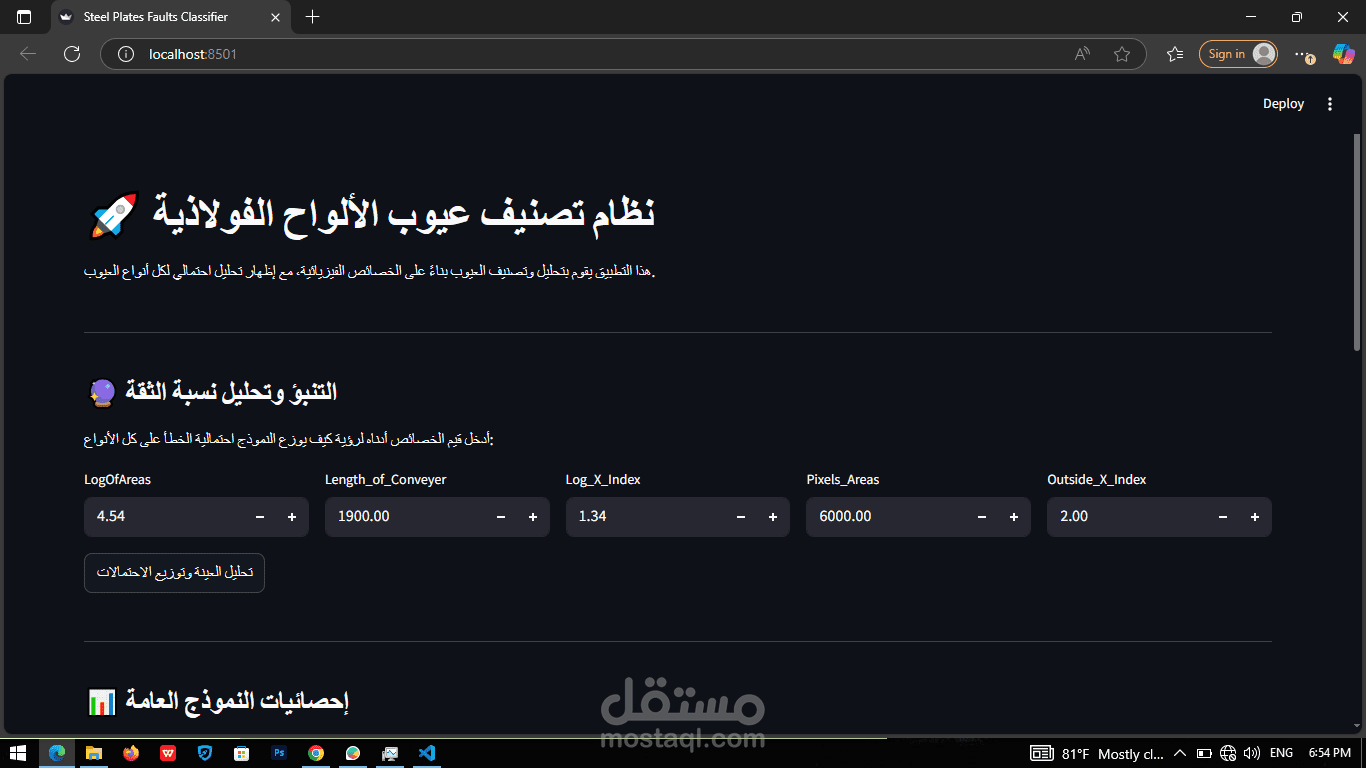Click the تحليل العينة وتوزيع الاحتمالات button

(174, 572)
